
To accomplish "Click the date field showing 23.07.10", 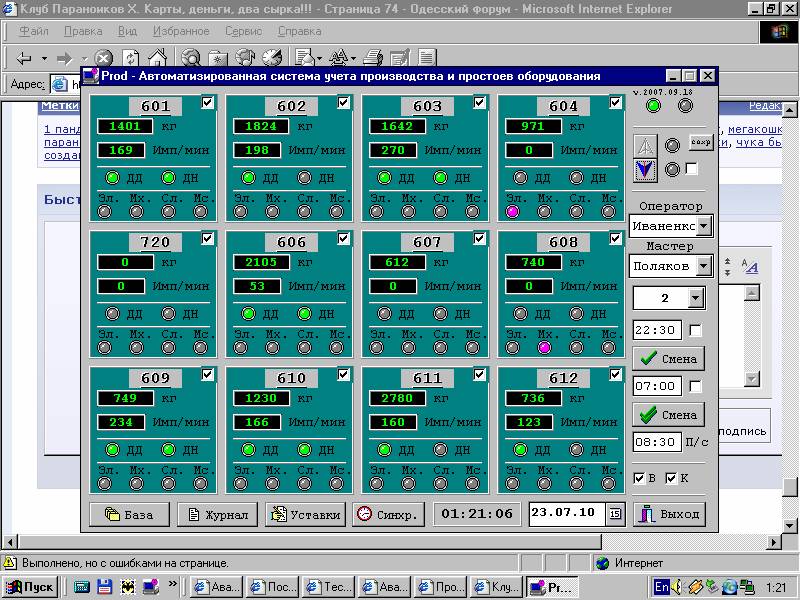I will [x=567, y=513].
